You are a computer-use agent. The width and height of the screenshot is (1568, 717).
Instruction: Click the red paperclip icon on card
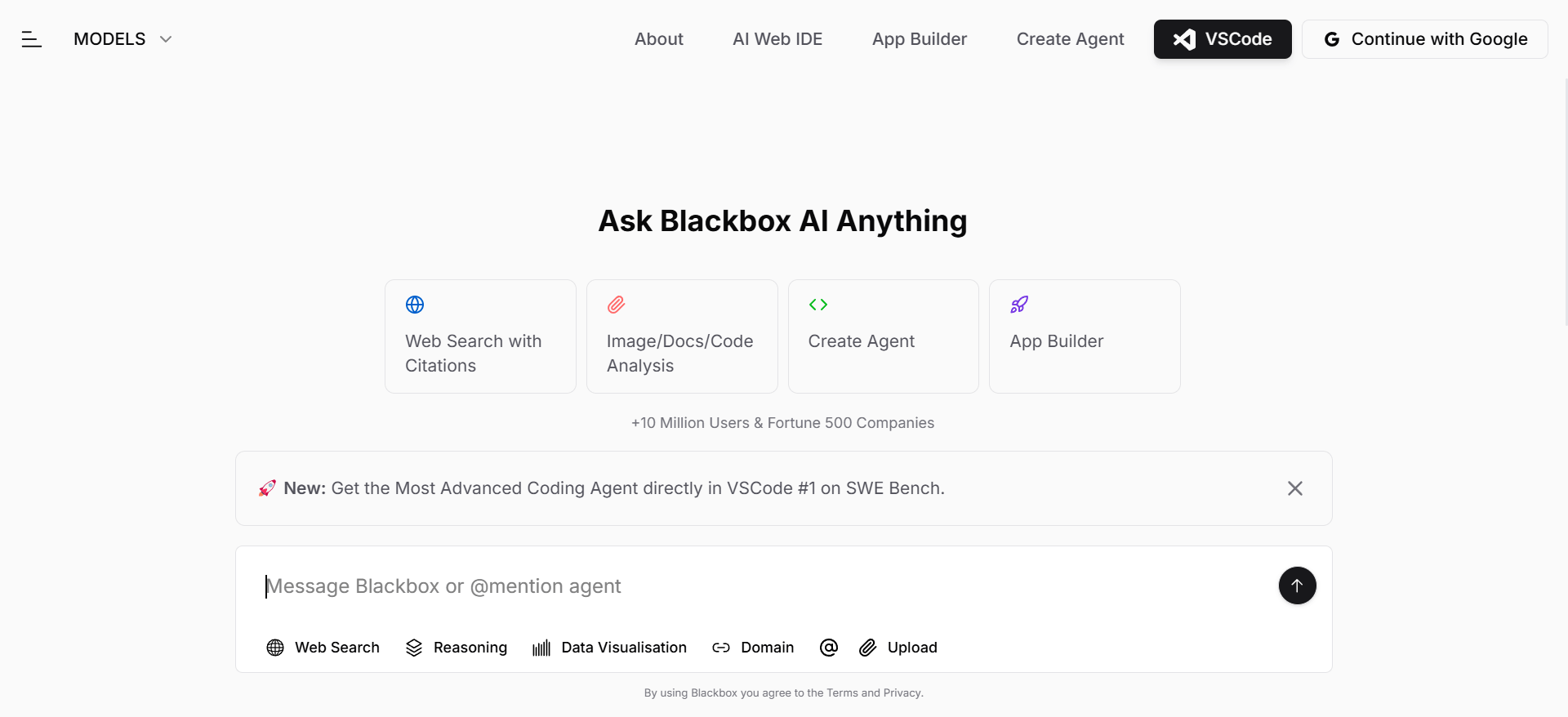point(617,305)
